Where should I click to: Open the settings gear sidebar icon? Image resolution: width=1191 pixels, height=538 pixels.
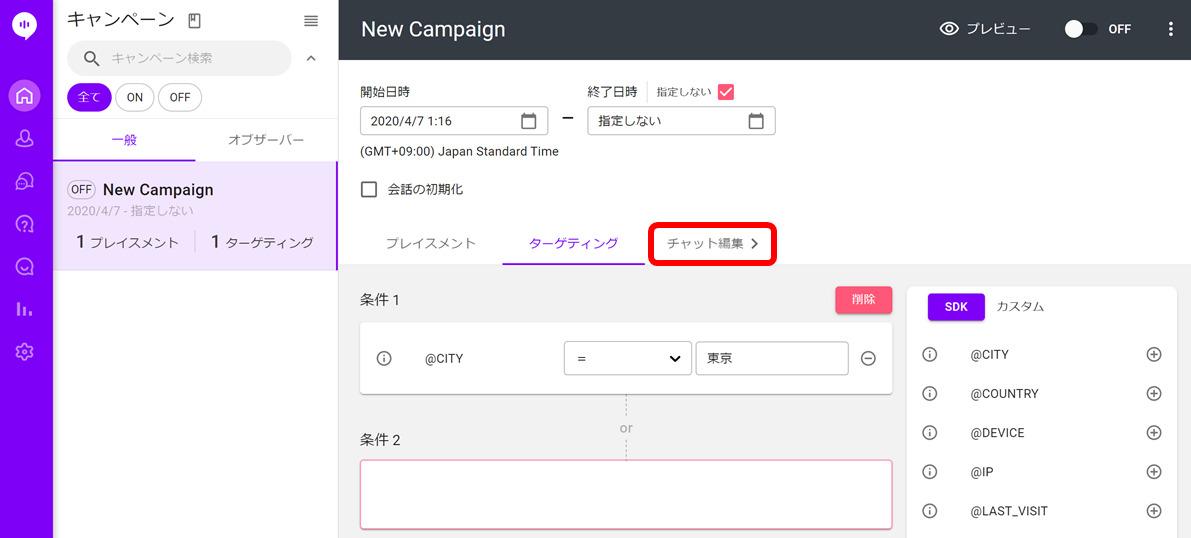pyautogui.click(x=25, y=351)
